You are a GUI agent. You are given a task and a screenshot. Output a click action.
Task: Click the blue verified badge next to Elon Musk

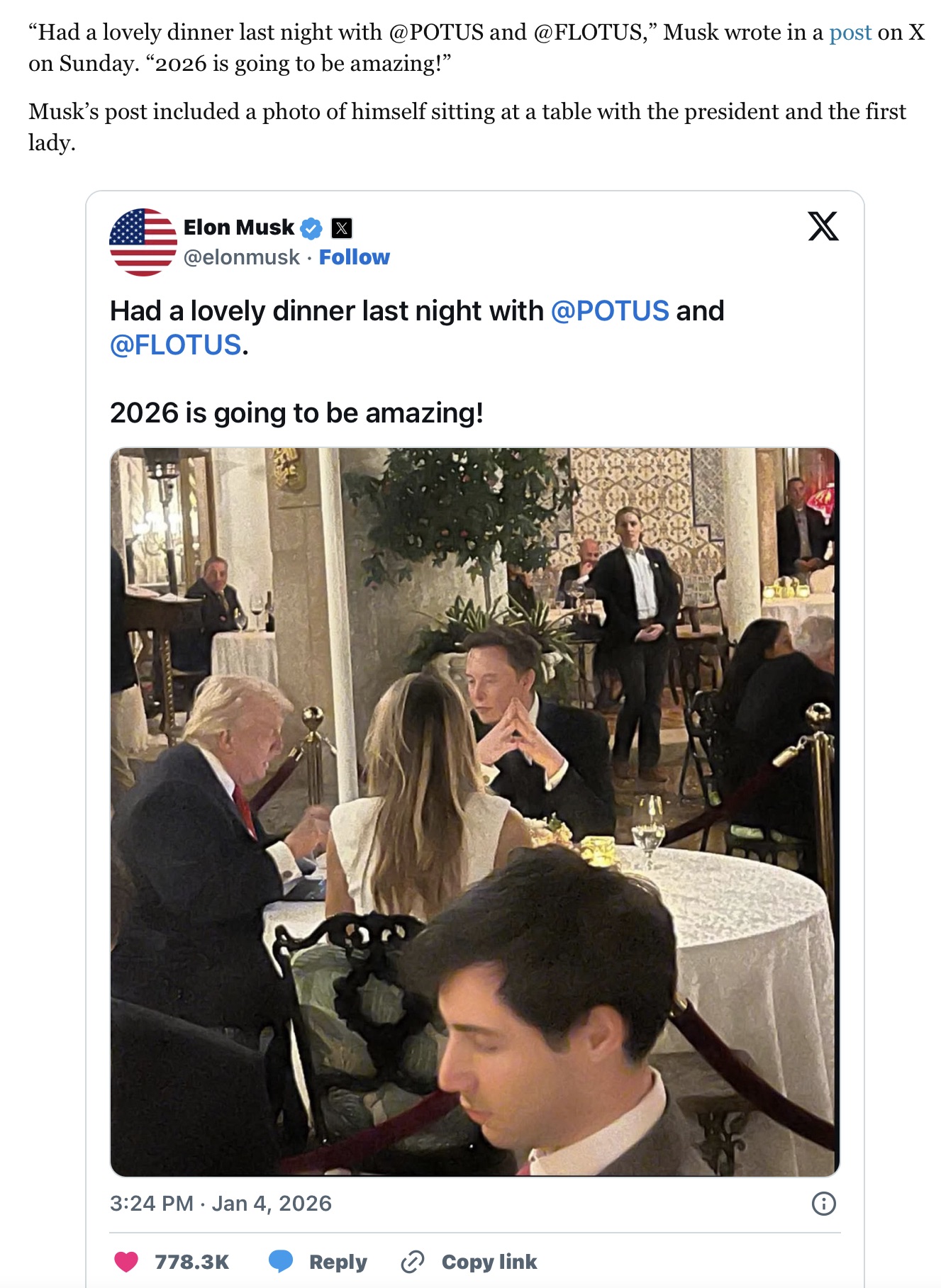pos(312,228)
